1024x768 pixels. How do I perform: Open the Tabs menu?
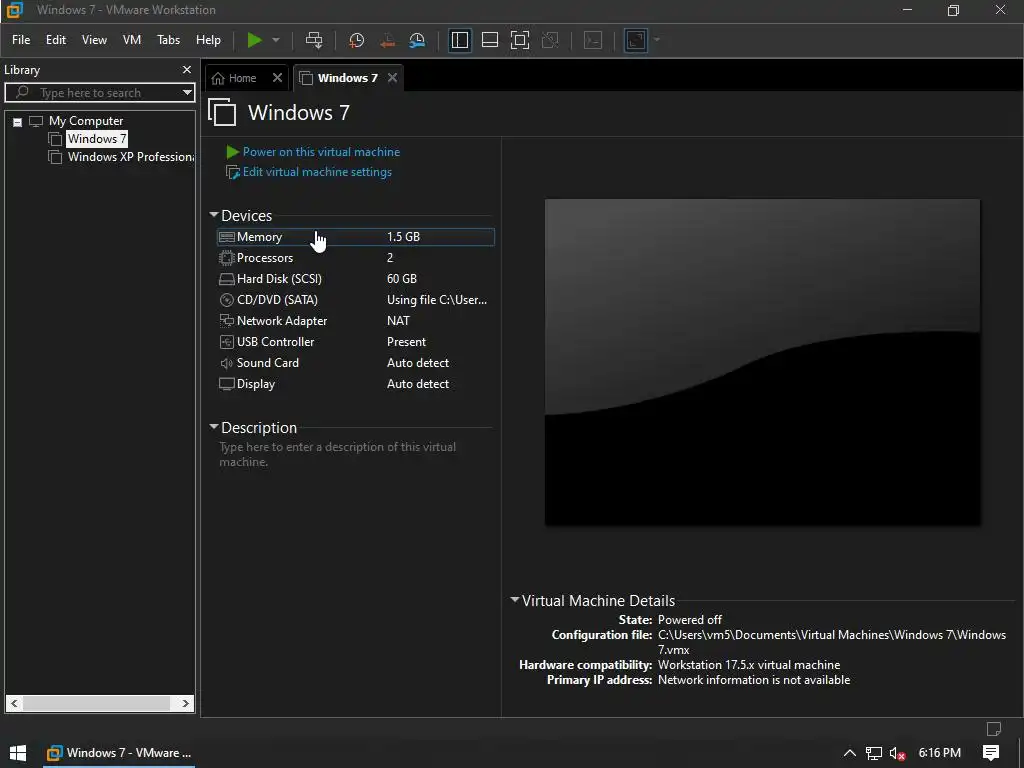coord(168,40)
